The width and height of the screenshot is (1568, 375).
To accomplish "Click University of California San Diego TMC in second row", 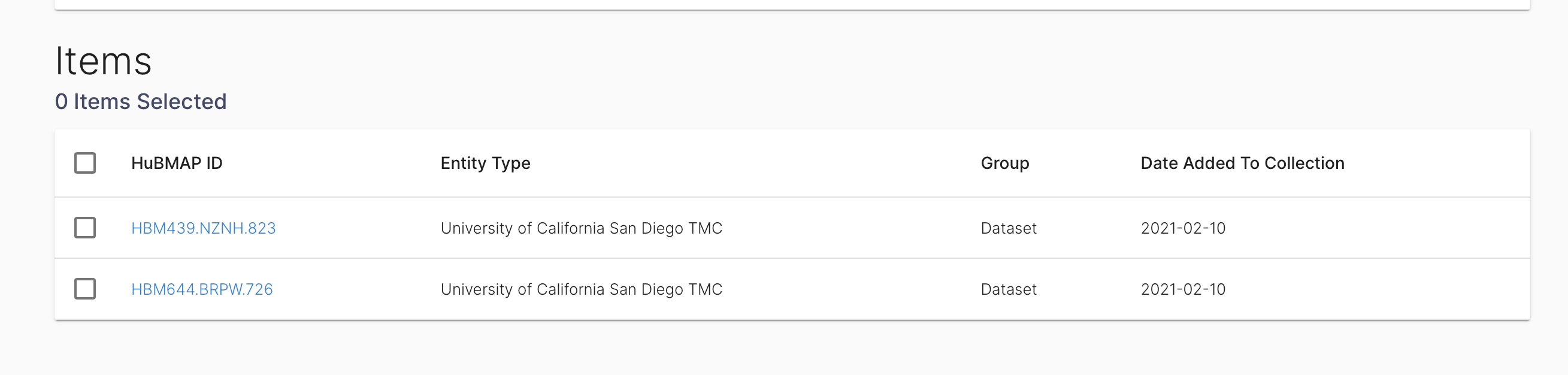I will tap(582, 289).
